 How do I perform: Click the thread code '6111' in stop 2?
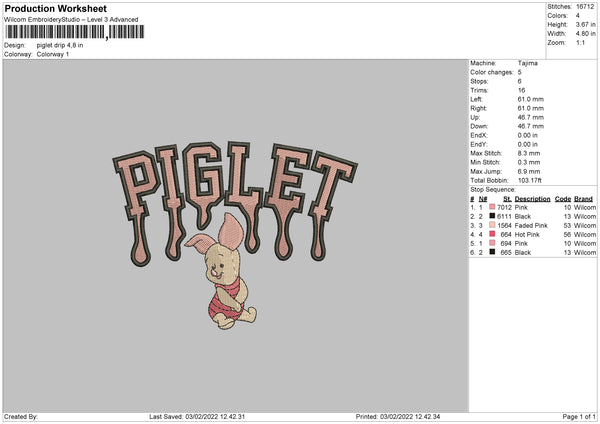pos(504,216)
